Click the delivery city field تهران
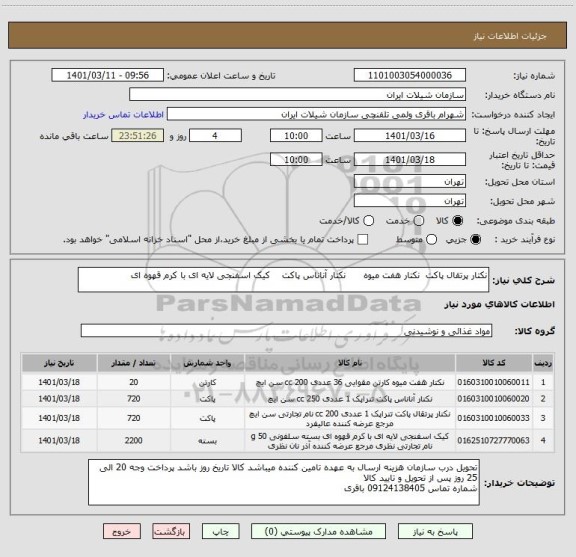The width and height of the screenshot is (576, 557). click(410, 201)
